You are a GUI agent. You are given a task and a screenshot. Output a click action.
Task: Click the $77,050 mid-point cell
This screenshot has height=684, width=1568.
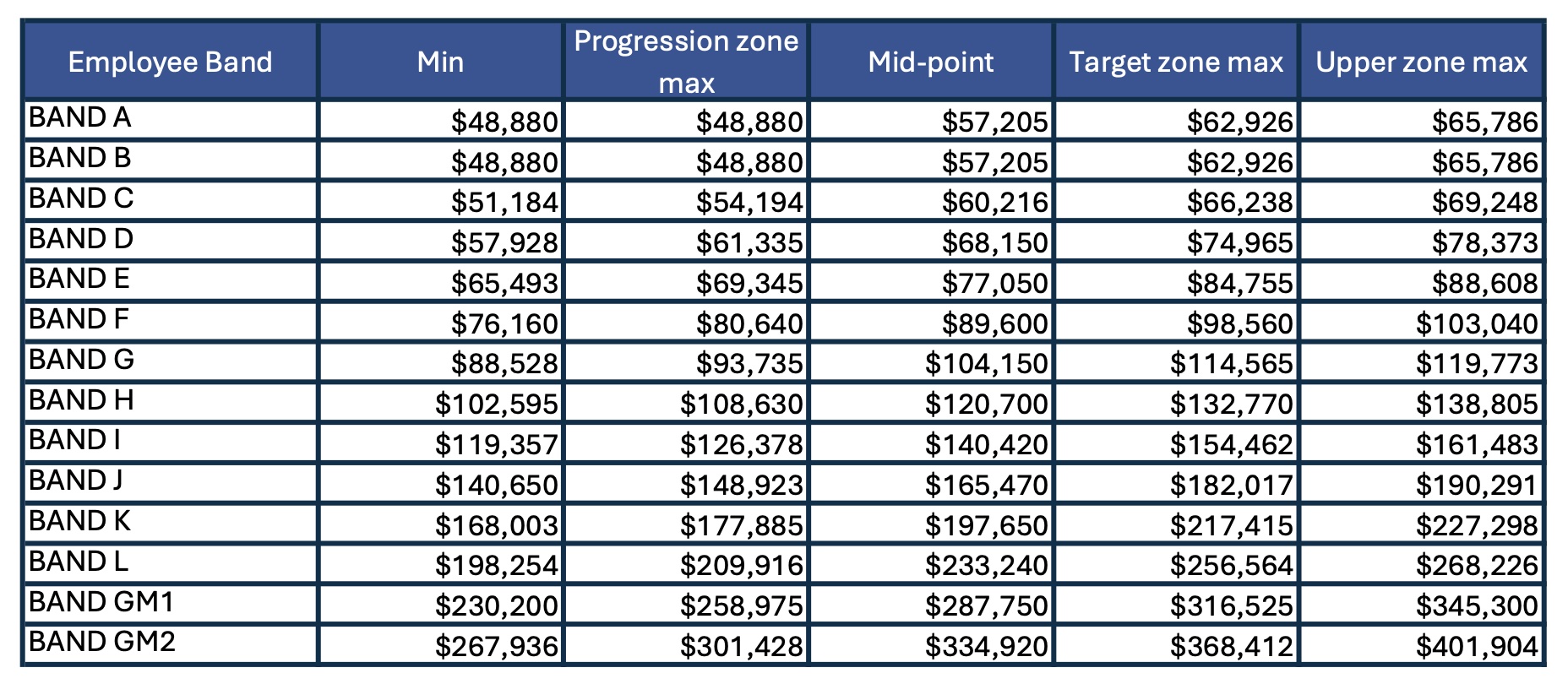tap(994, 283)
